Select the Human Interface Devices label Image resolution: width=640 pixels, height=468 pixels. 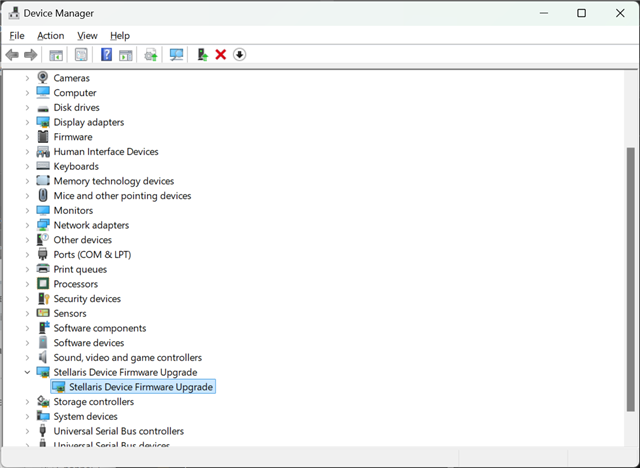click(106, 151)
